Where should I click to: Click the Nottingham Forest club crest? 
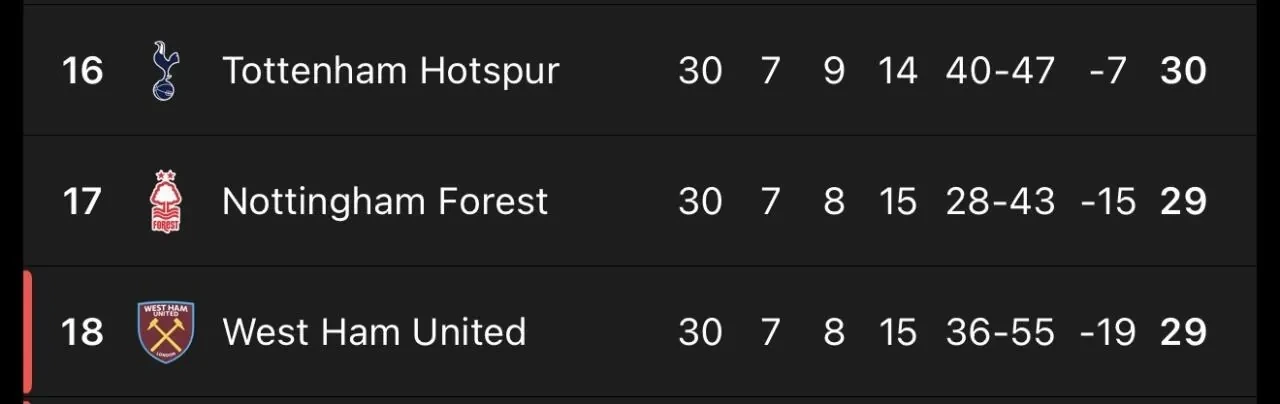(x=165, y=202)
